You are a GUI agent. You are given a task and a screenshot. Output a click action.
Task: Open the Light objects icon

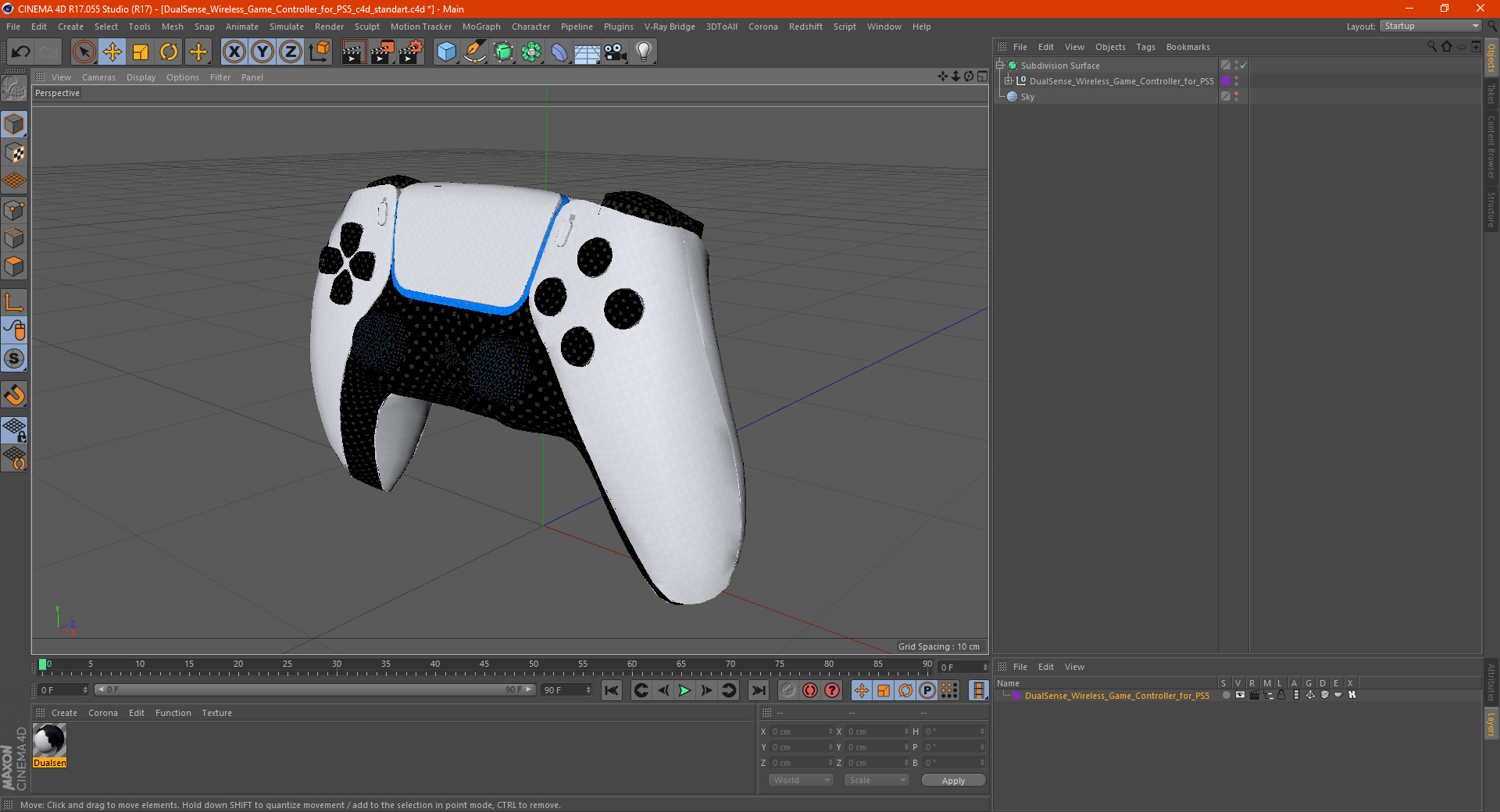click(x=644, y=52)
